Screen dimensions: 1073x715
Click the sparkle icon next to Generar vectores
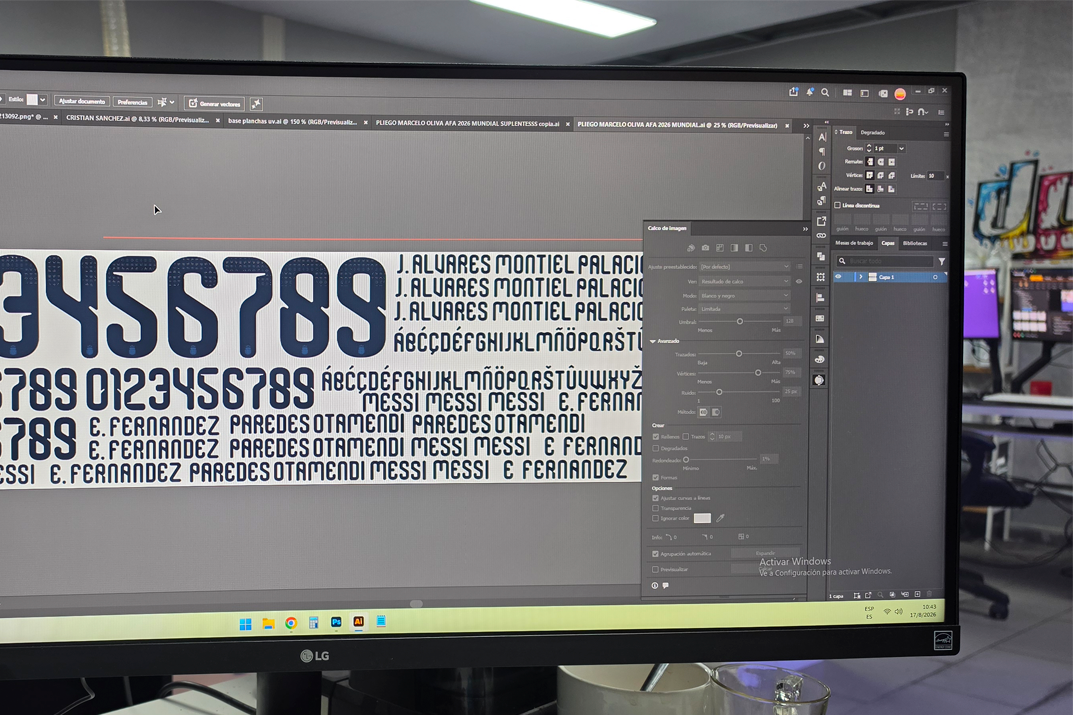click(x=257, y=104)
